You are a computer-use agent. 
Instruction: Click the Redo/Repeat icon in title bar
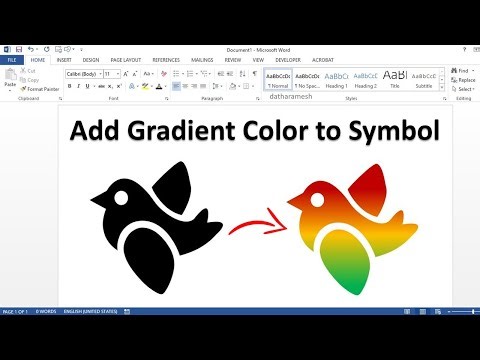pos(47,49)
